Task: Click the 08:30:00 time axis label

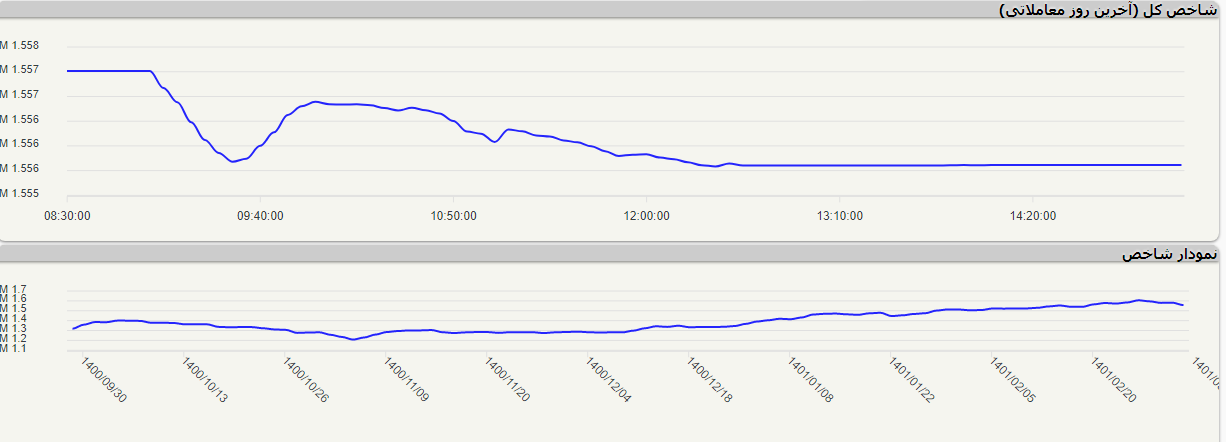Action: [x=67, y=215]
